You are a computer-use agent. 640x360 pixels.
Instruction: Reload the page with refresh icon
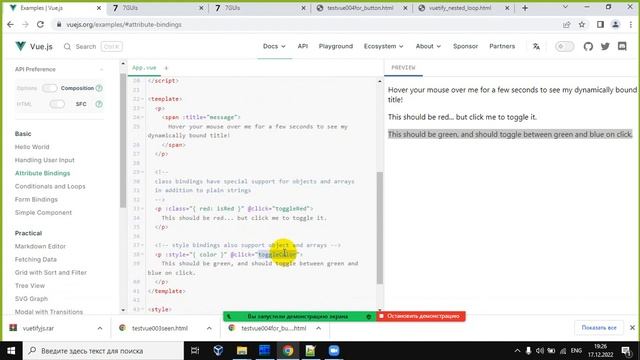40,24
